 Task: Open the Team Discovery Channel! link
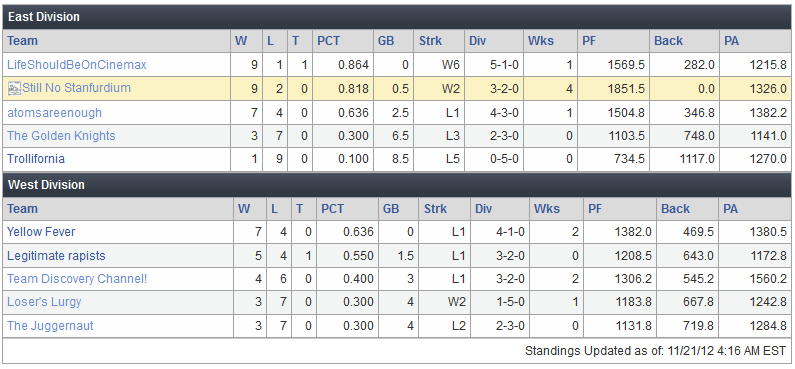point(77,278)
